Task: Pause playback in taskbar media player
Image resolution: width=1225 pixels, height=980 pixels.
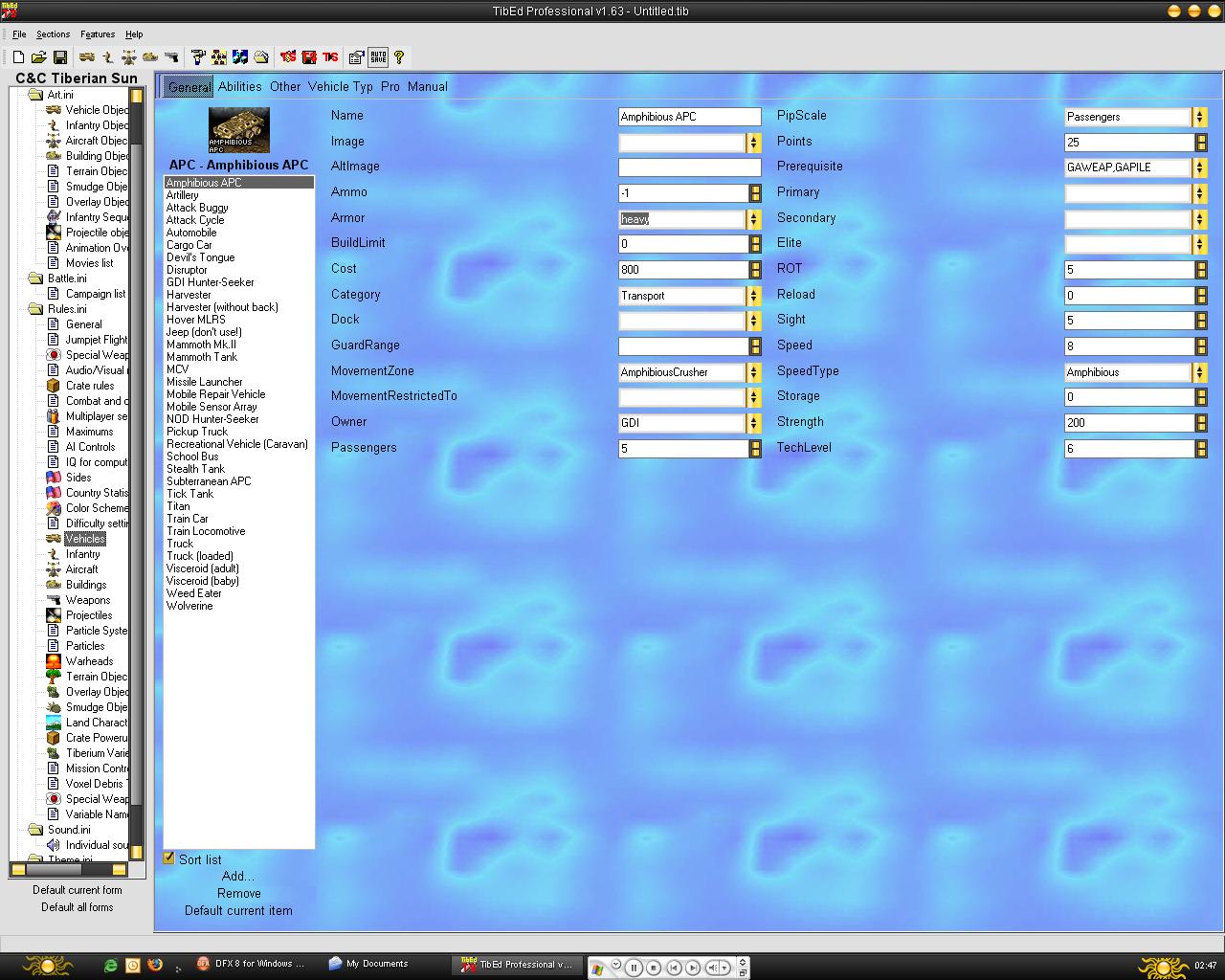Action: pyautogui.click(x=634, y=968)
